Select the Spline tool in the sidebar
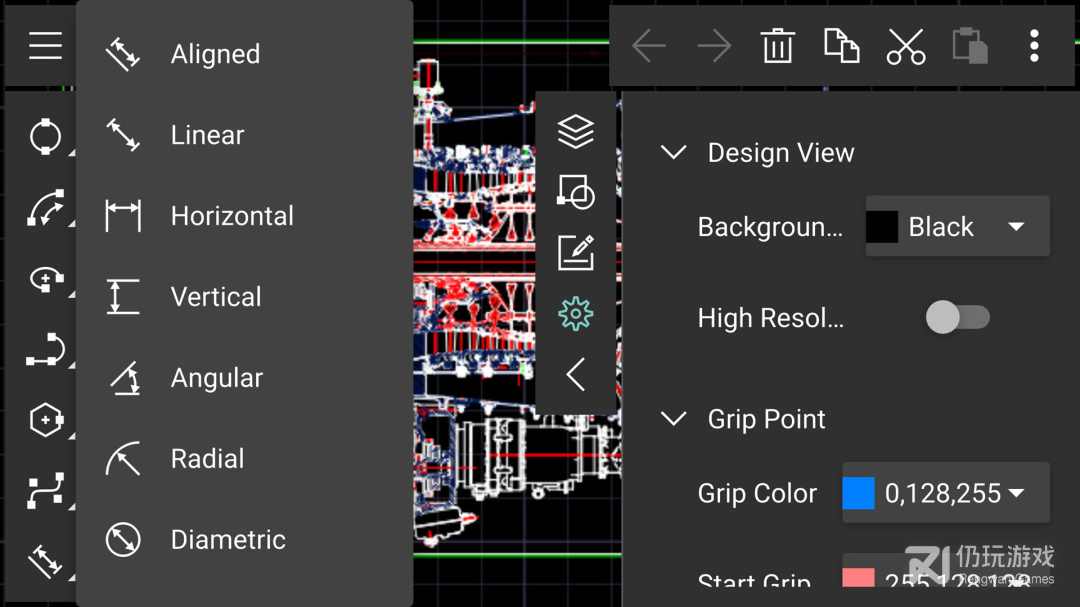The image size is (1080, 607). pyautogui.click(x=45, y=491)
